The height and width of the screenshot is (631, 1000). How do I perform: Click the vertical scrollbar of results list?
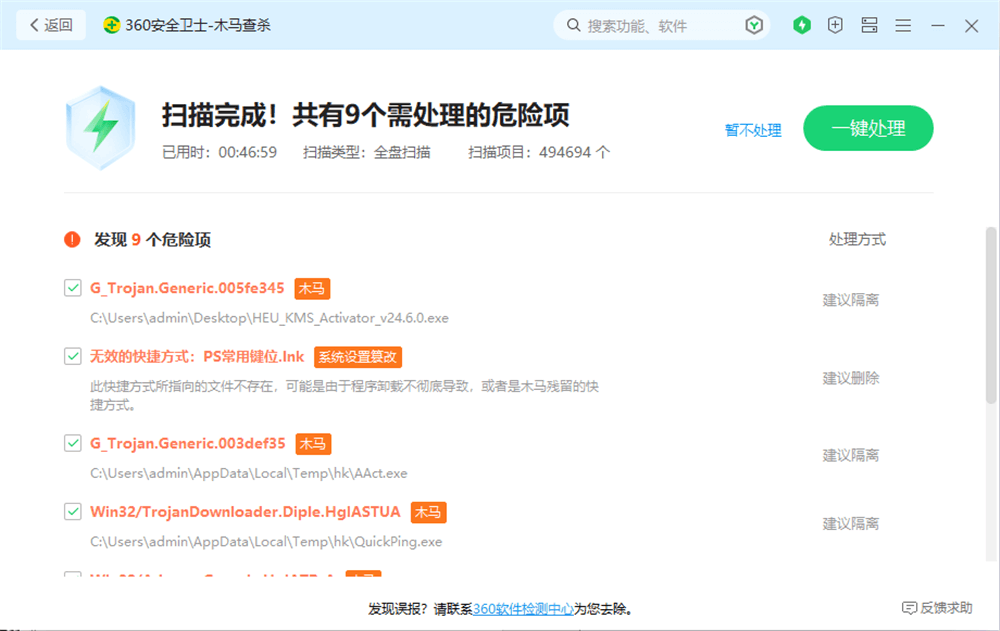(x=991, y=315)
